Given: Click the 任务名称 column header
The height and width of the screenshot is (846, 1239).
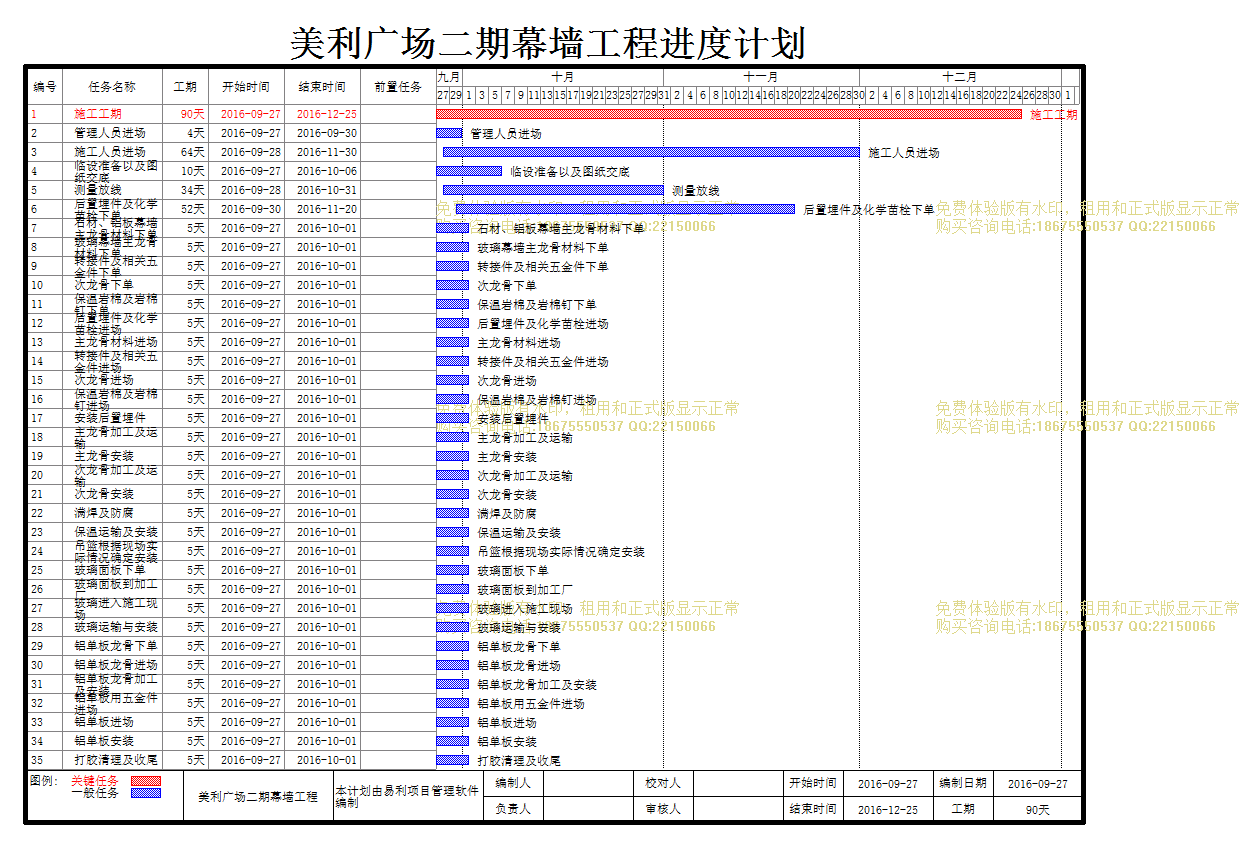Looking at the screenshot, I should coord(112,87).
